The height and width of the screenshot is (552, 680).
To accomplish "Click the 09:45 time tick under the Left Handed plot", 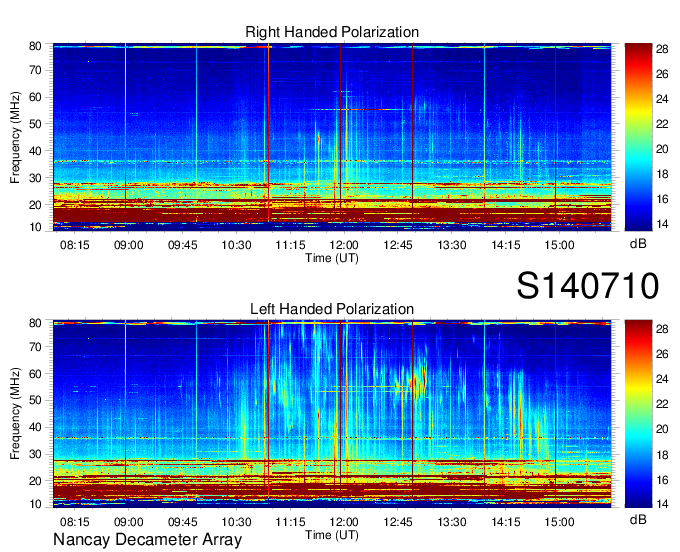I will coord(183,522).
